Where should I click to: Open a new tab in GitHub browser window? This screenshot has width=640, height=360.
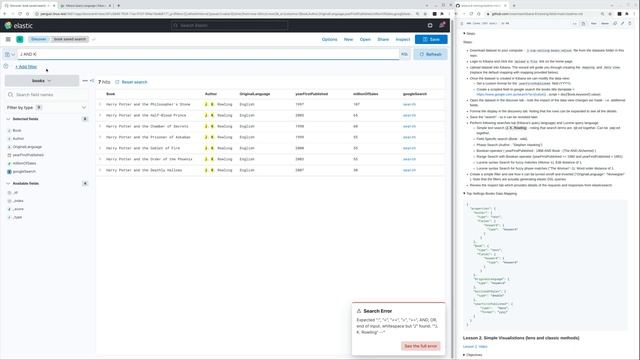coord(514,6)
